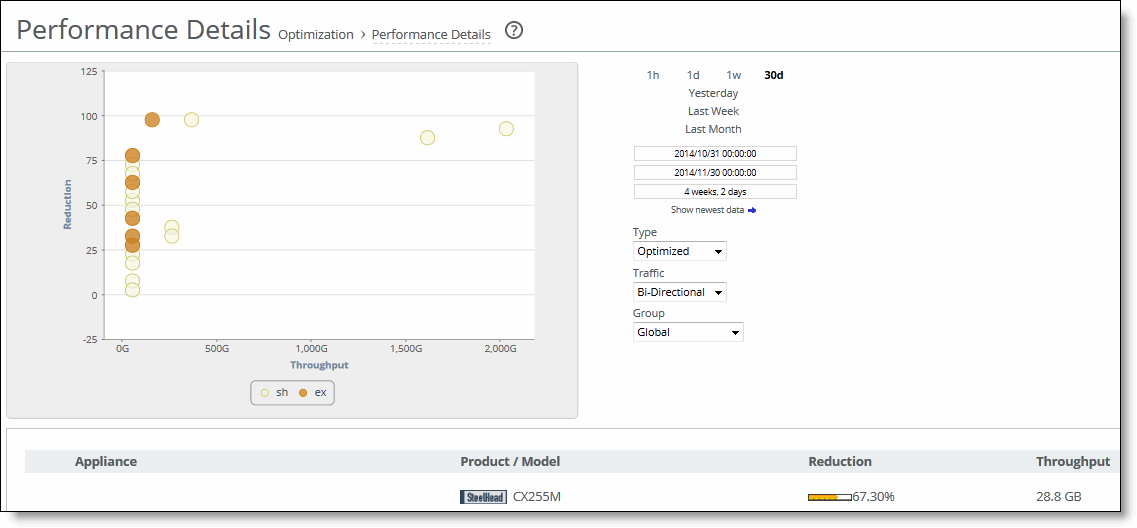This screenshot has height=528, width=1137.
Task: Select the 30d time range
Action: (x=773, y=75)
